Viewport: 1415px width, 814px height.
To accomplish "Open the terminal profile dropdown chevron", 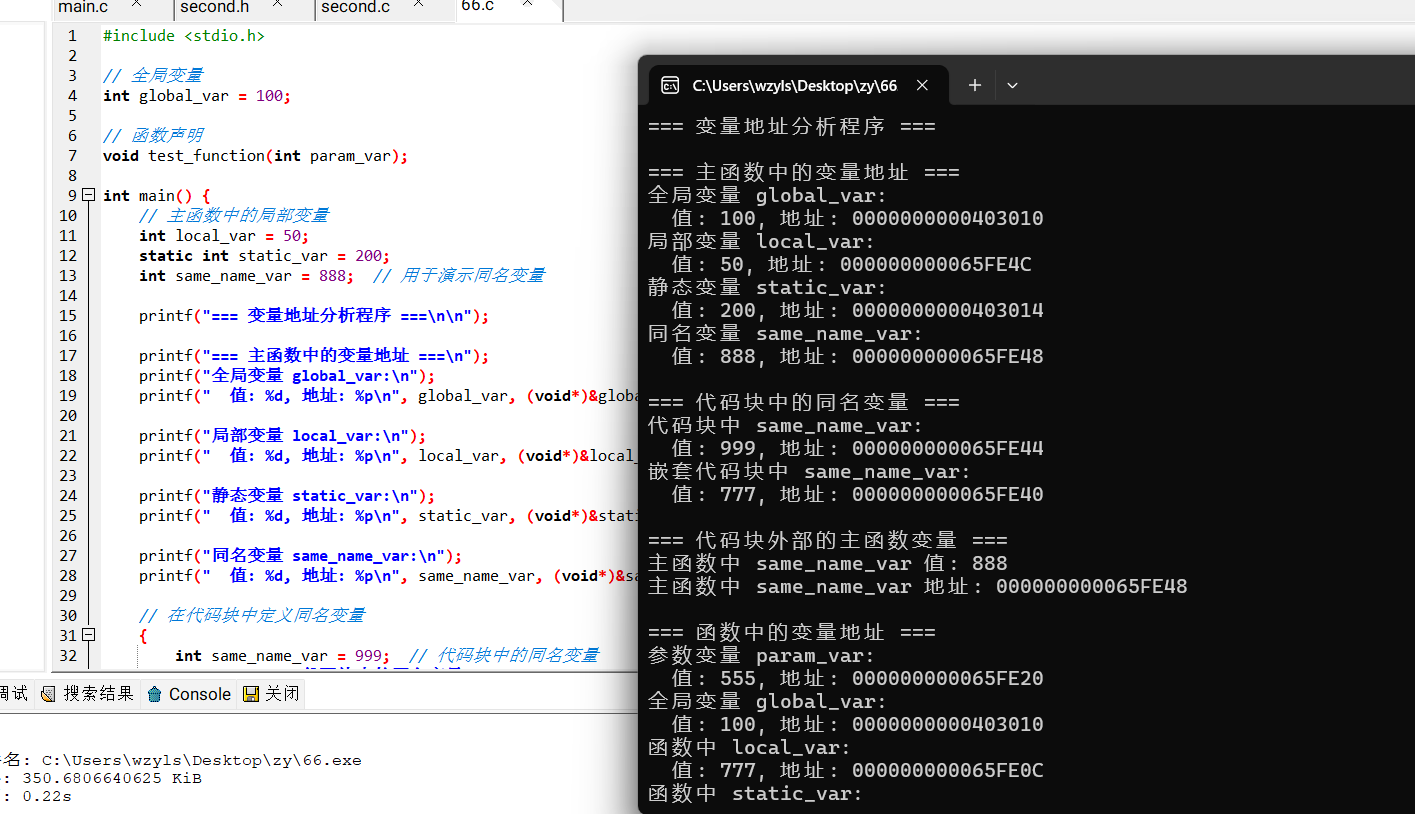I will [x=1012, y=86].
